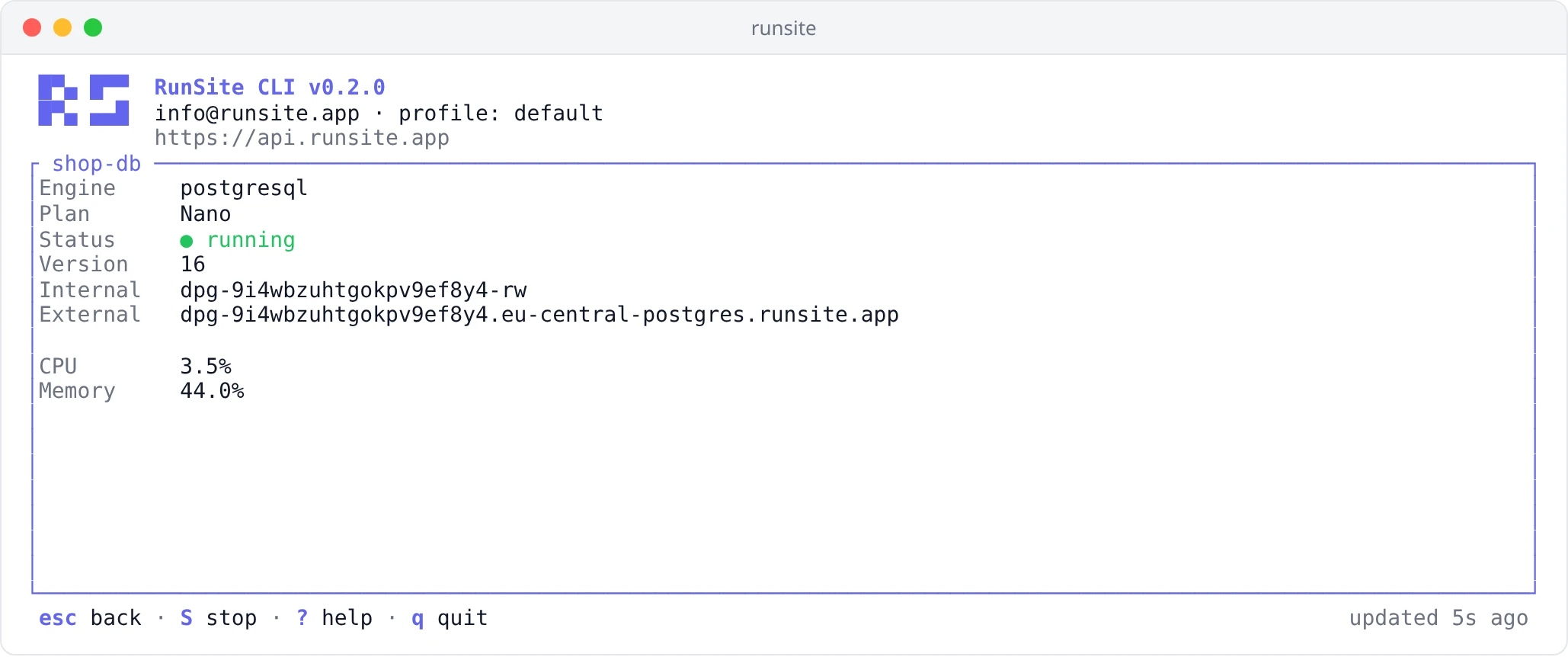1568x657 pixels.
Task: Click the CPU field label
Action: click(58, 367)
